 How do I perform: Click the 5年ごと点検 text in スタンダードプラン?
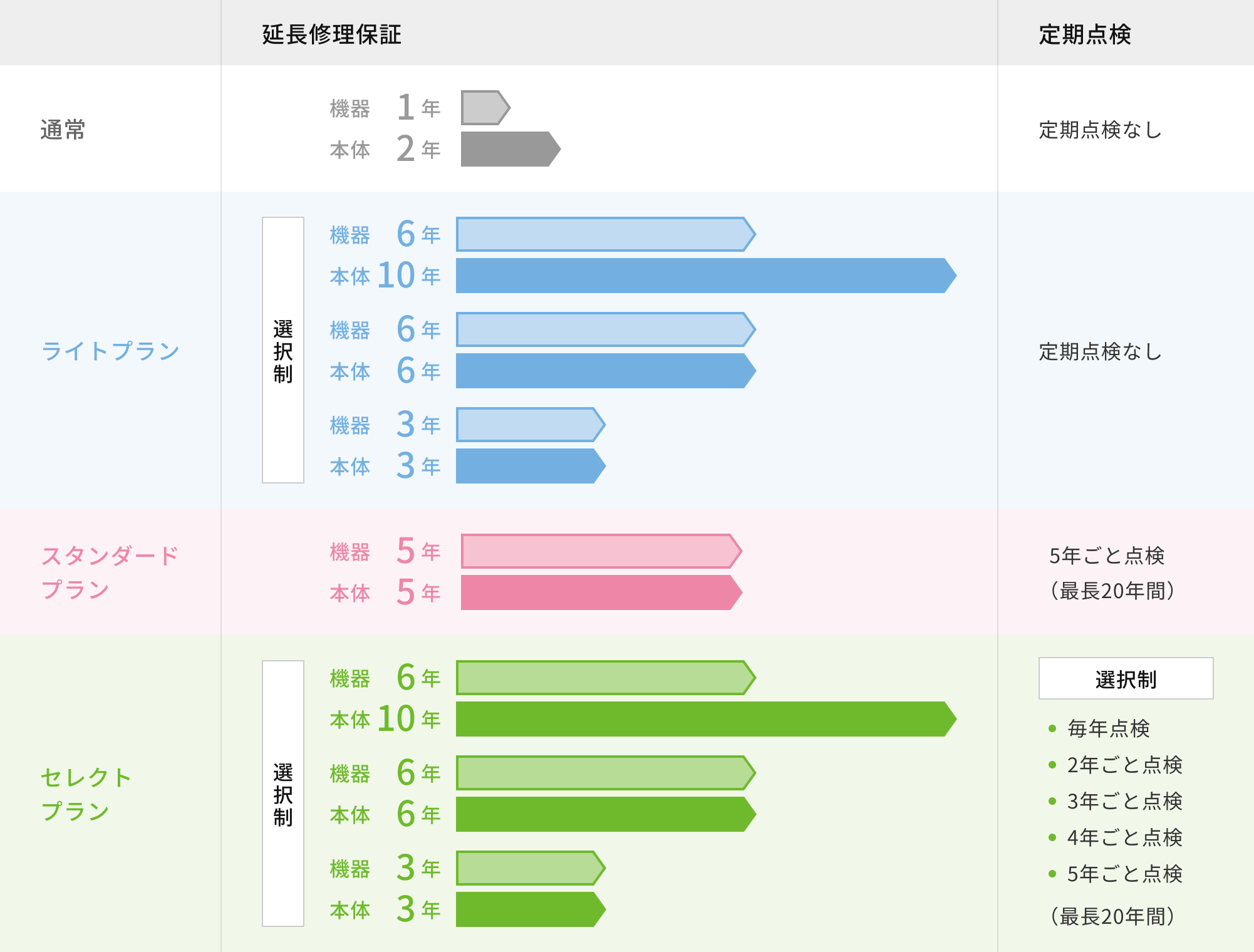[x=1107, y=556]
